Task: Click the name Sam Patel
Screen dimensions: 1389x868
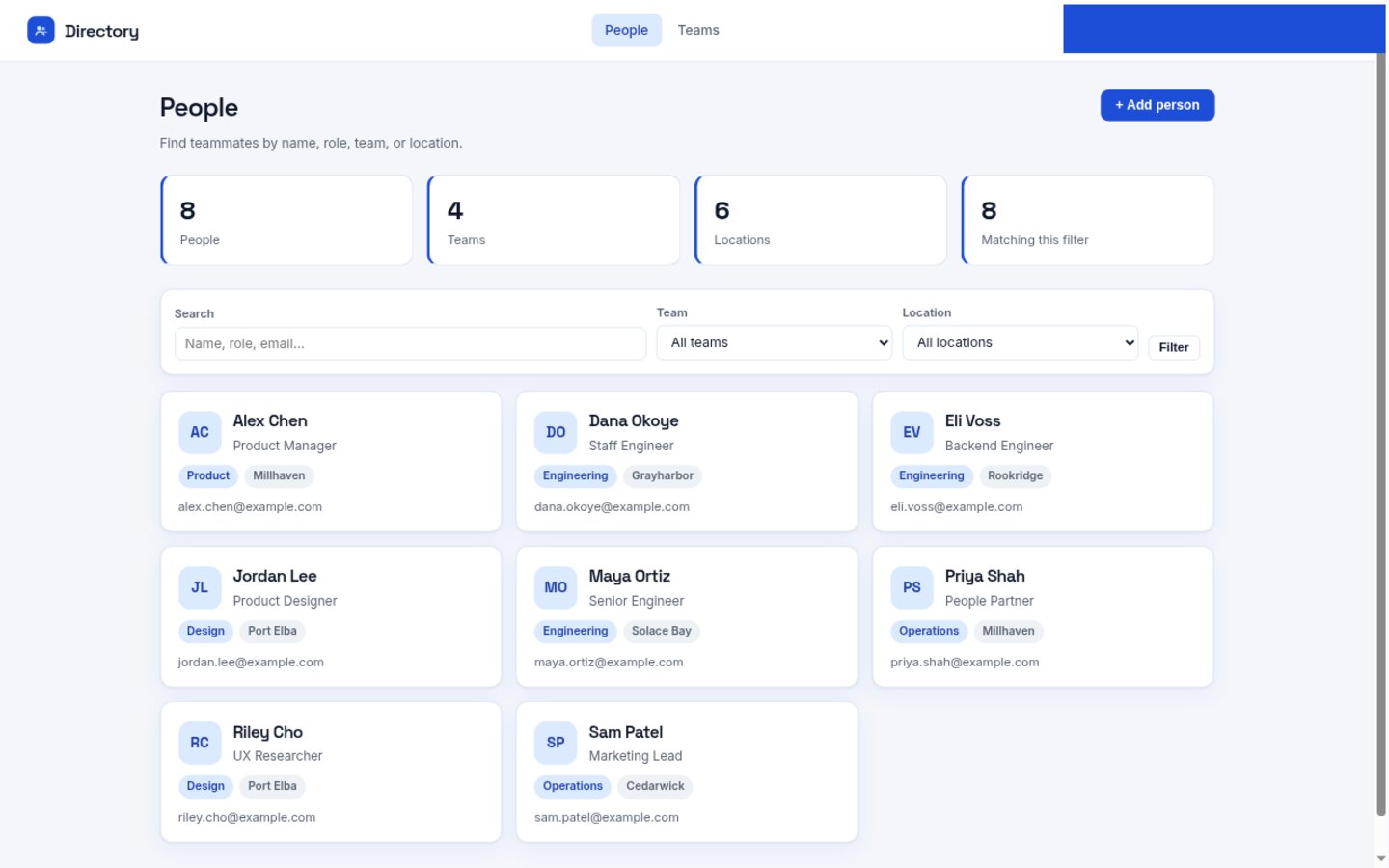Action: (626, 732)
